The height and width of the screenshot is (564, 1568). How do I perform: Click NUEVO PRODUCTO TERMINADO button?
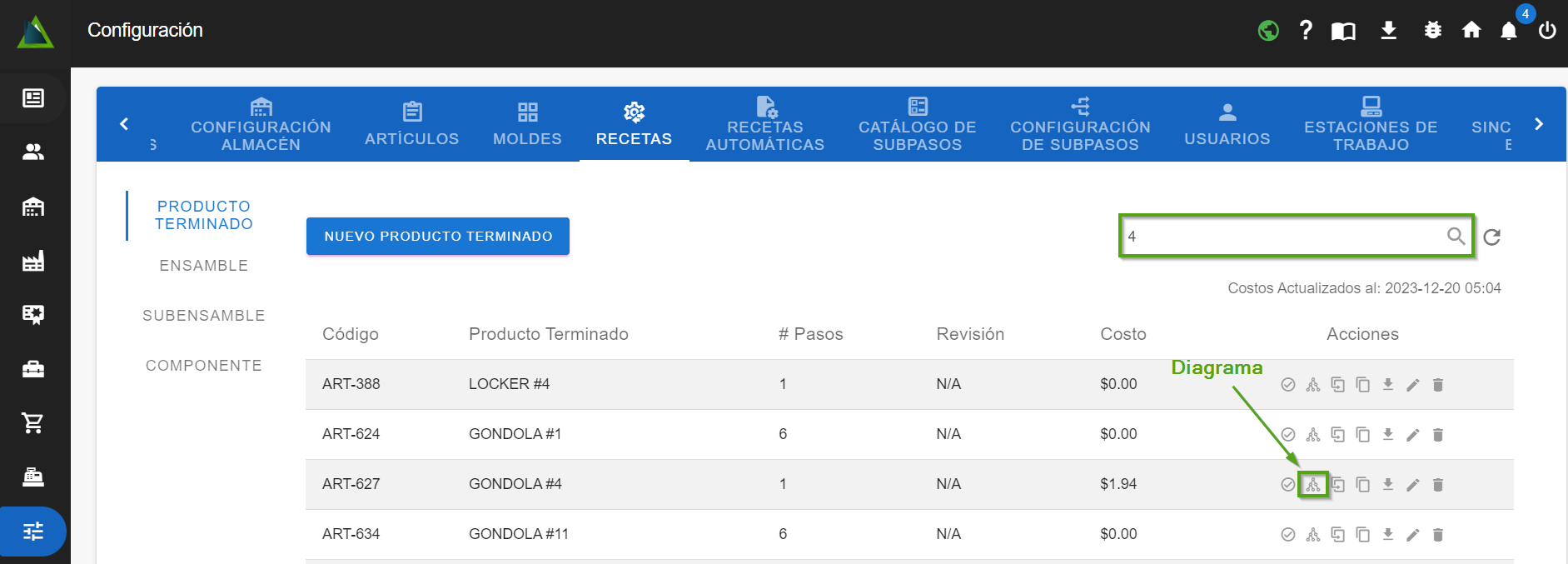click(438, 237)
